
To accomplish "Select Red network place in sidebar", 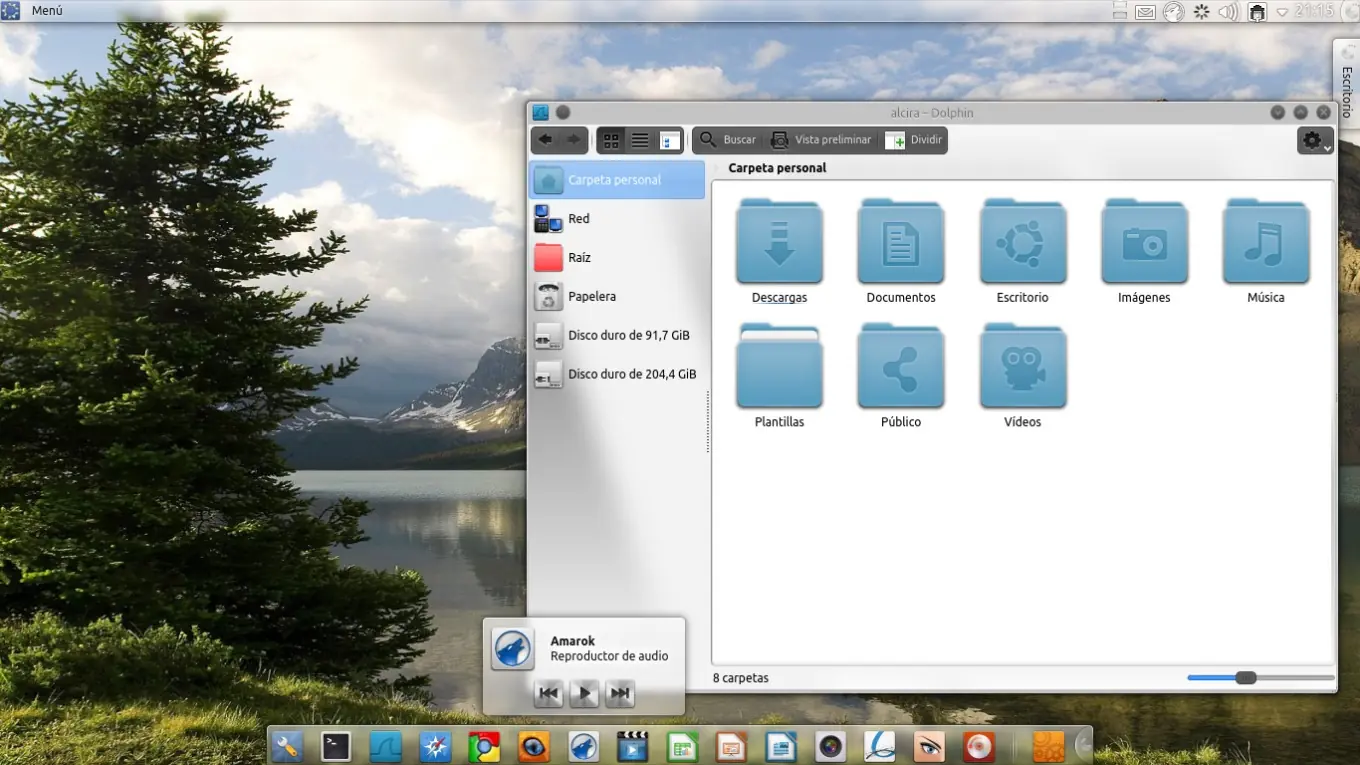I will point(578,219).
